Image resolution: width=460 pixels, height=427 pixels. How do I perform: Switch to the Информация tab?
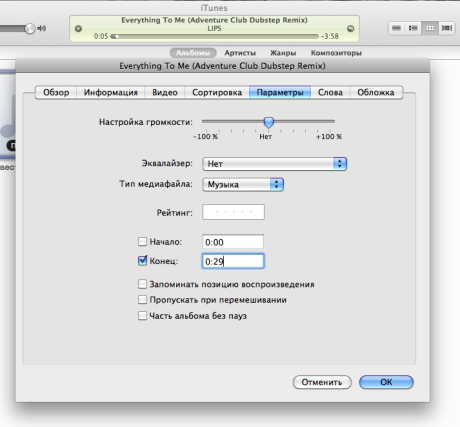tap(111, 92)
